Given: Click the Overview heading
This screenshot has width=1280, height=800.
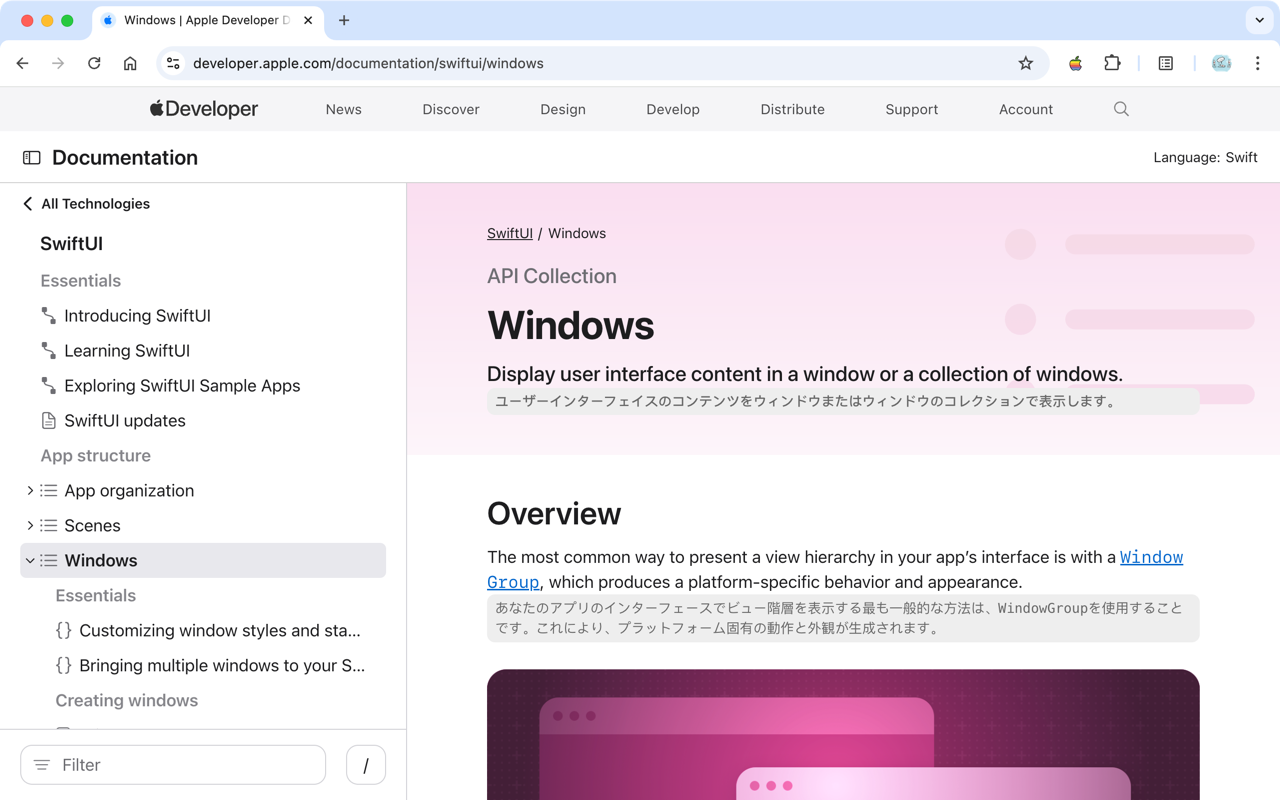Looking at the screenshot, I should pos(554,513).
